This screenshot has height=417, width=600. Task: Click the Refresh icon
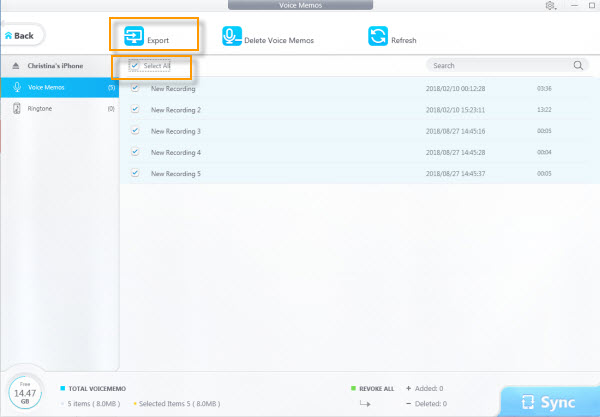[378, 37]
